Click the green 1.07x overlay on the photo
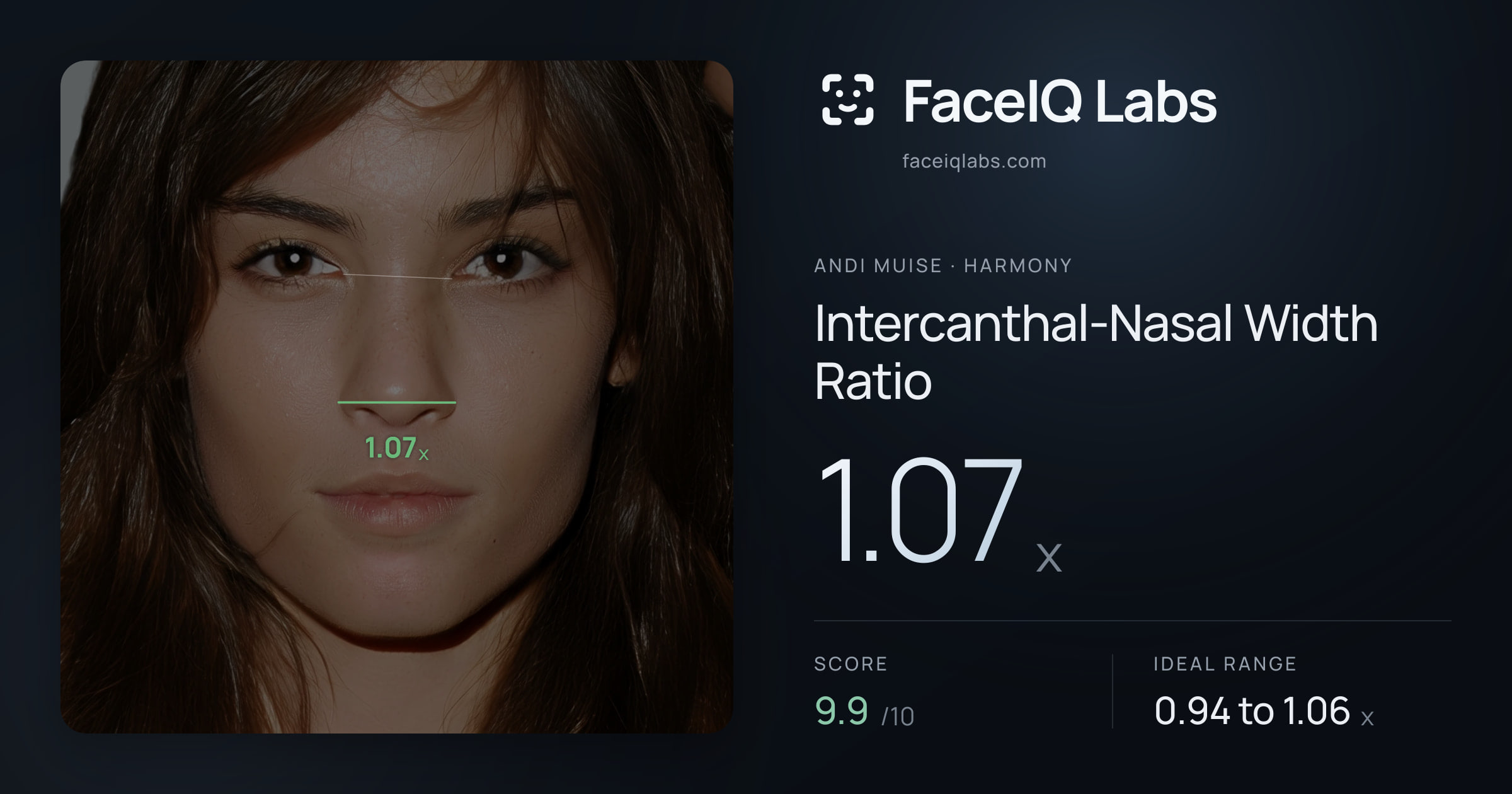This screenshot has width=1512, height=794. (396, 448)
